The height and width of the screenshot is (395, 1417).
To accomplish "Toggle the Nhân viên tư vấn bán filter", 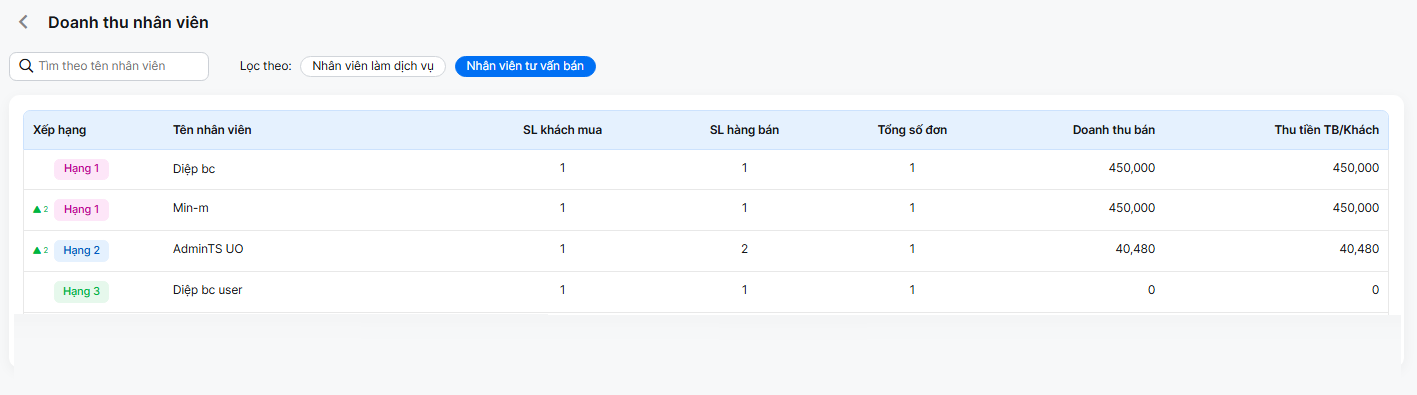I will 525,66.
